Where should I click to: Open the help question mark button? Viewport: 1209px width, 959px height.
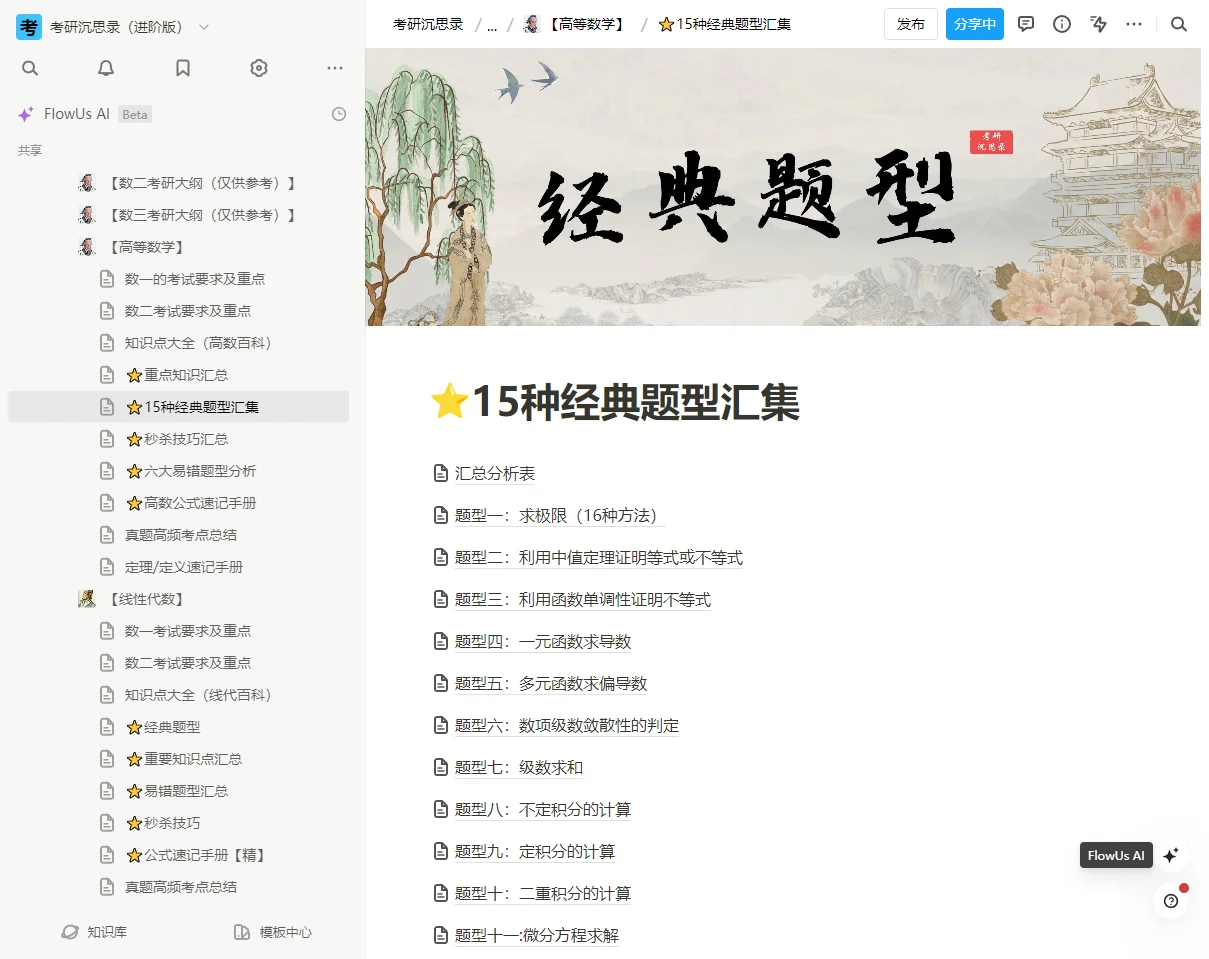(1171, 900)
